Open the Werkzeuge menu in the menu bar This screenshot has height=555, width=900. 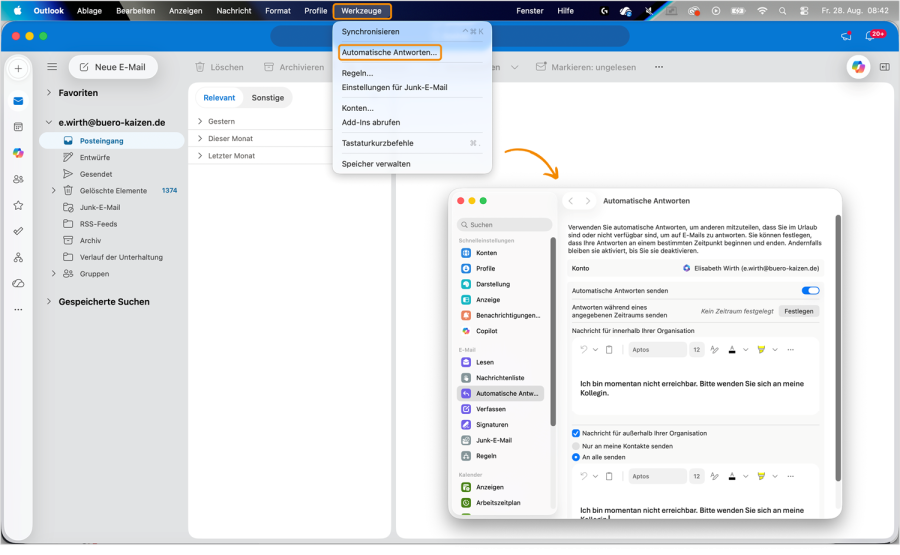[362, 10]
